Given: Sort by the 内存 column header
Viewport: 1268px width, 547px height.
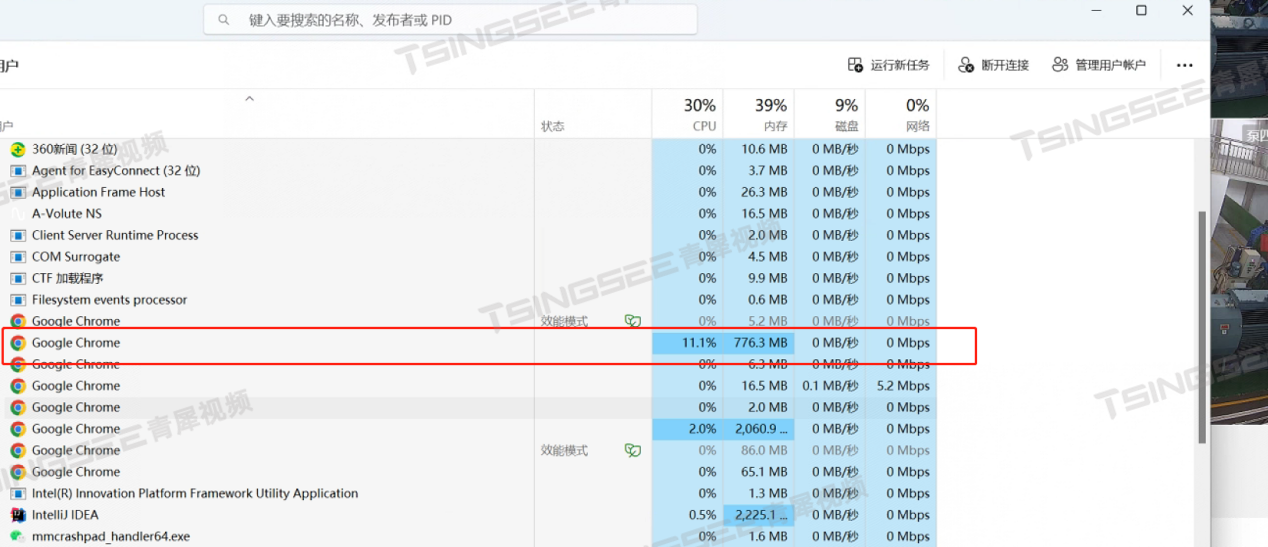Looking at the screenshot, I should coord(757,114).
